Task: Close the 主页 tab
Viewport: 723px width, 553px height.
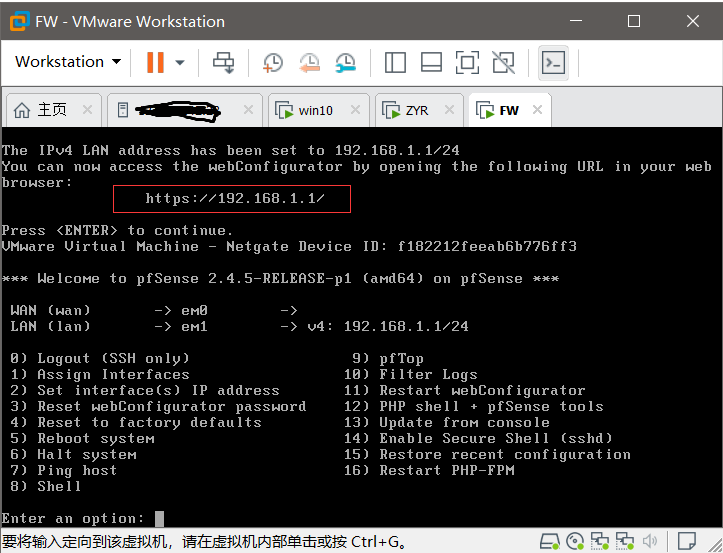Action: [x=87, y=110]
